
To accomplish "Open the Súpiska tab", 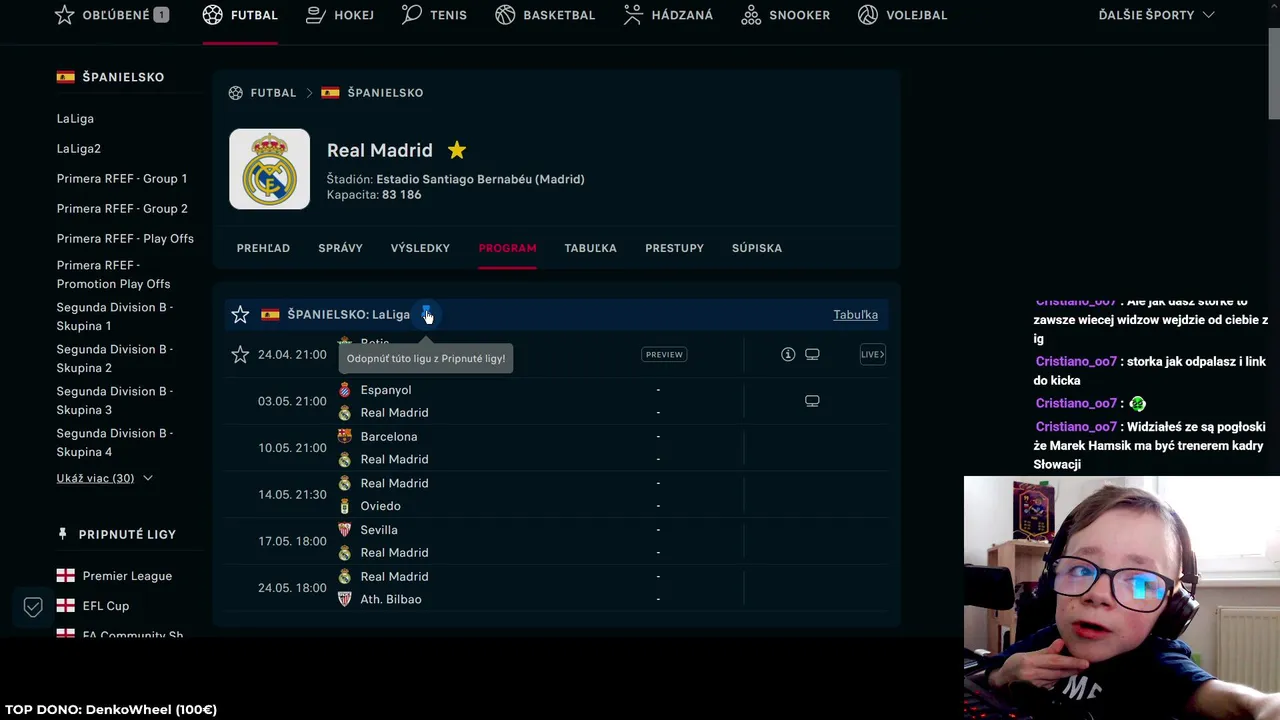I will tap(757, 248).
